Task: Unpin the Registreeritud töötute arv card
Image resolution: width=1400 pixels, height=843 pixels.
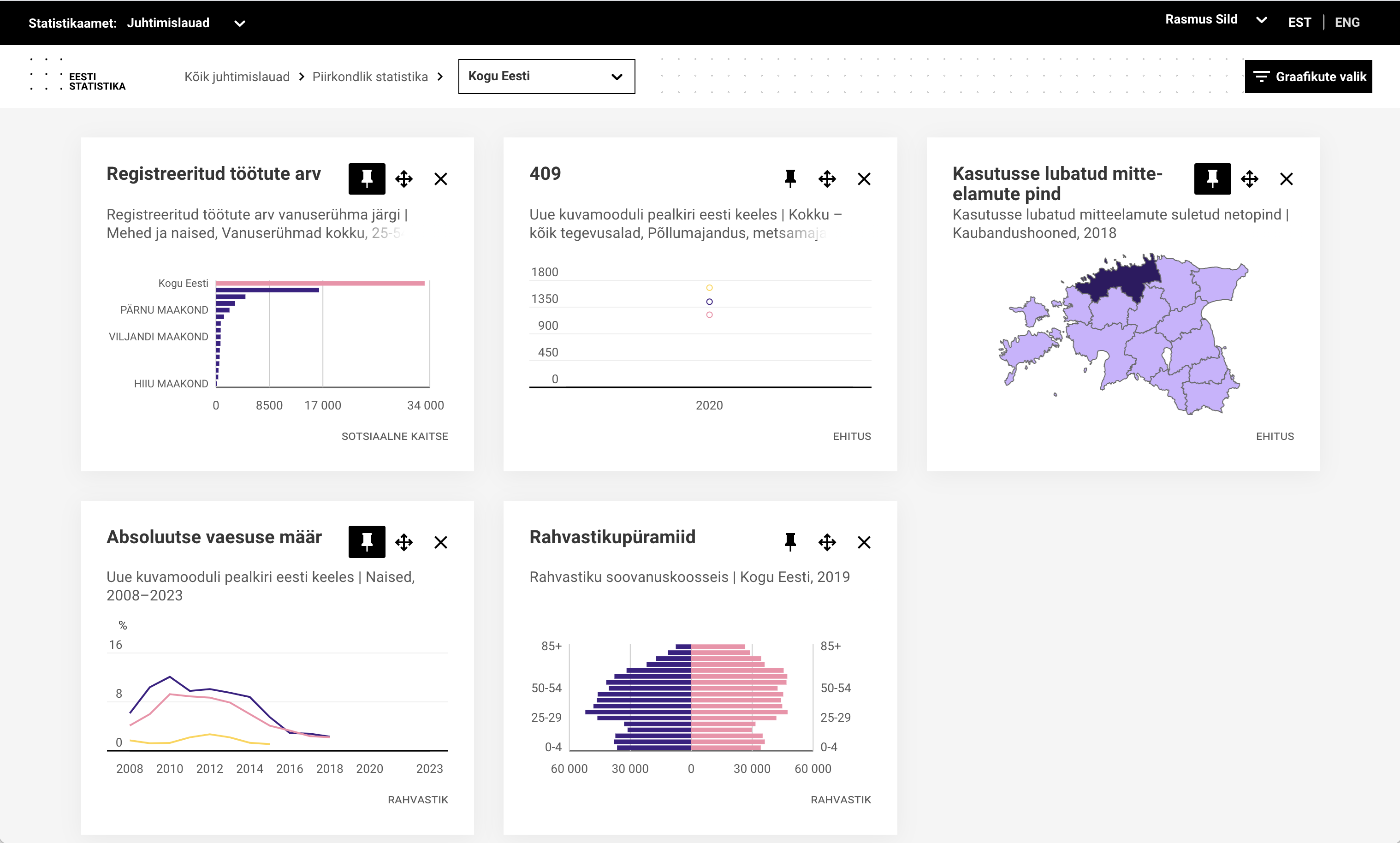Action: (x=366, y=179)
